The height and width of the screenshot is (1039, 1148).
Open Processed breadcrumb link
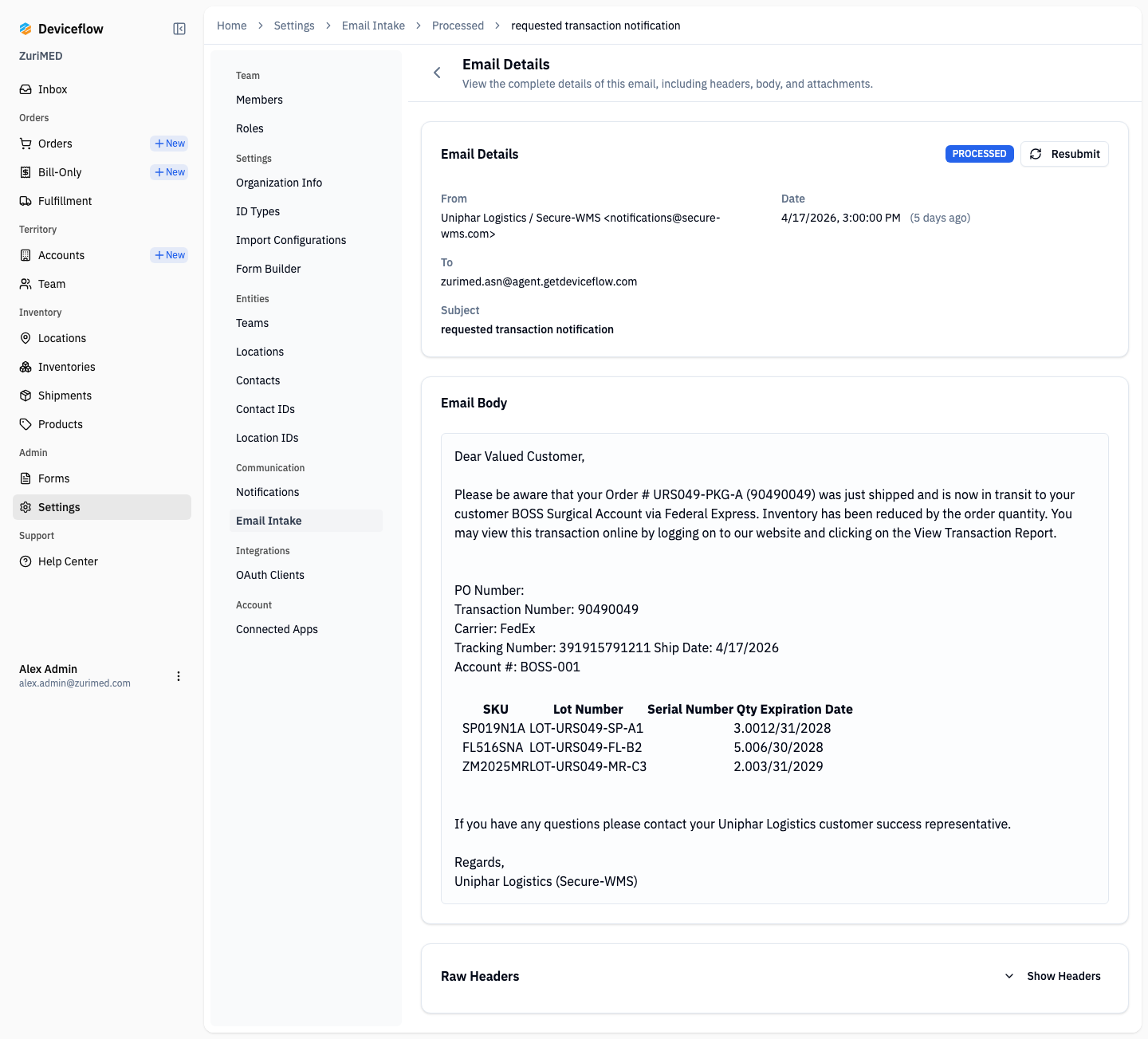coord(458,26)
